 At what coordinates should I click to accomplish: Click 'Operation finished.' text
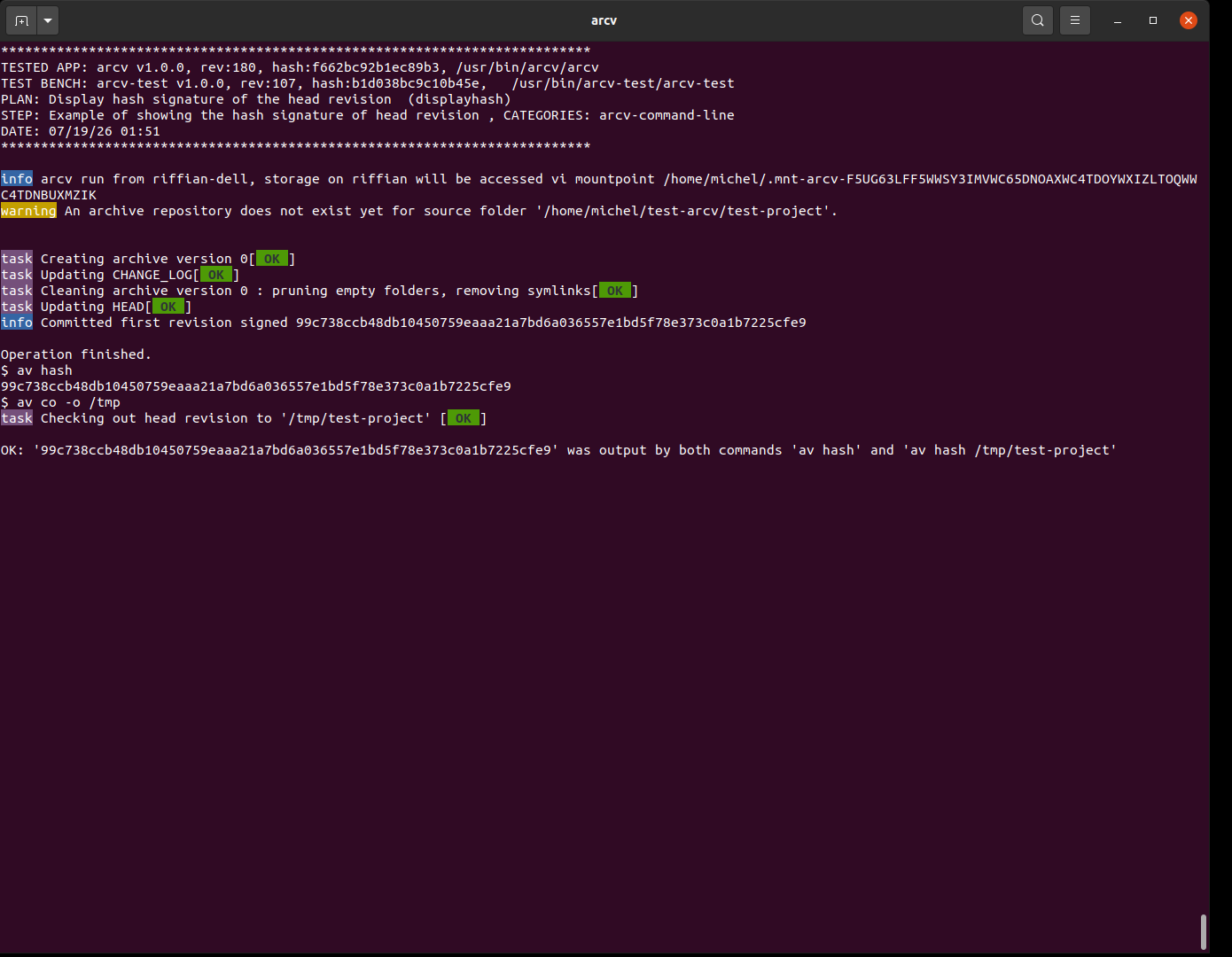coord(76,354)
